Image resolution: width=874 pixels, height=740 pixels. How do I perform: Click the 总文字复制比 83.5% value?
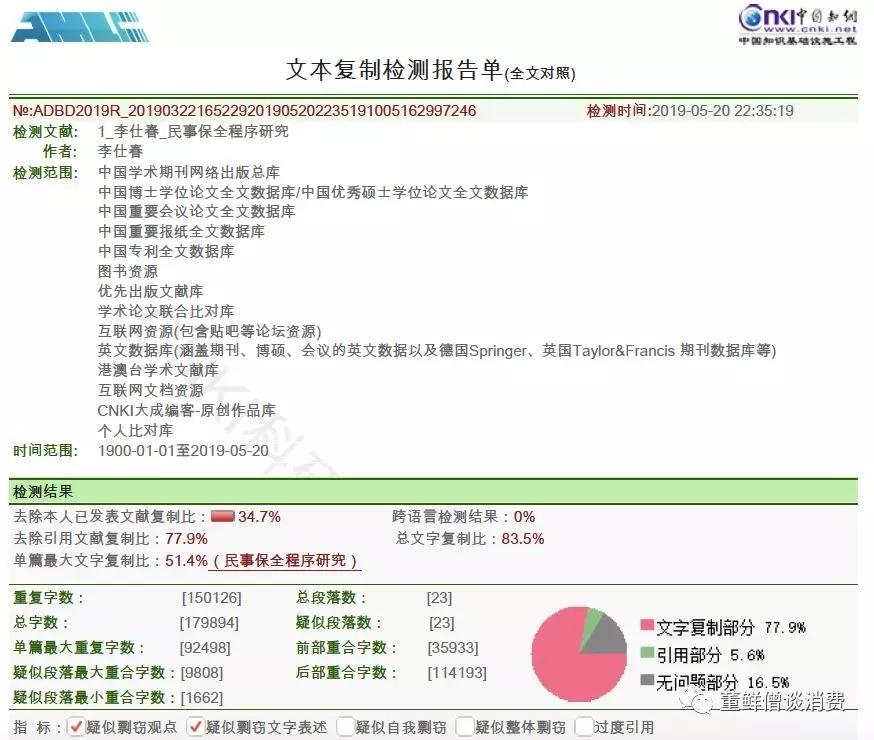tap(524, 539)
